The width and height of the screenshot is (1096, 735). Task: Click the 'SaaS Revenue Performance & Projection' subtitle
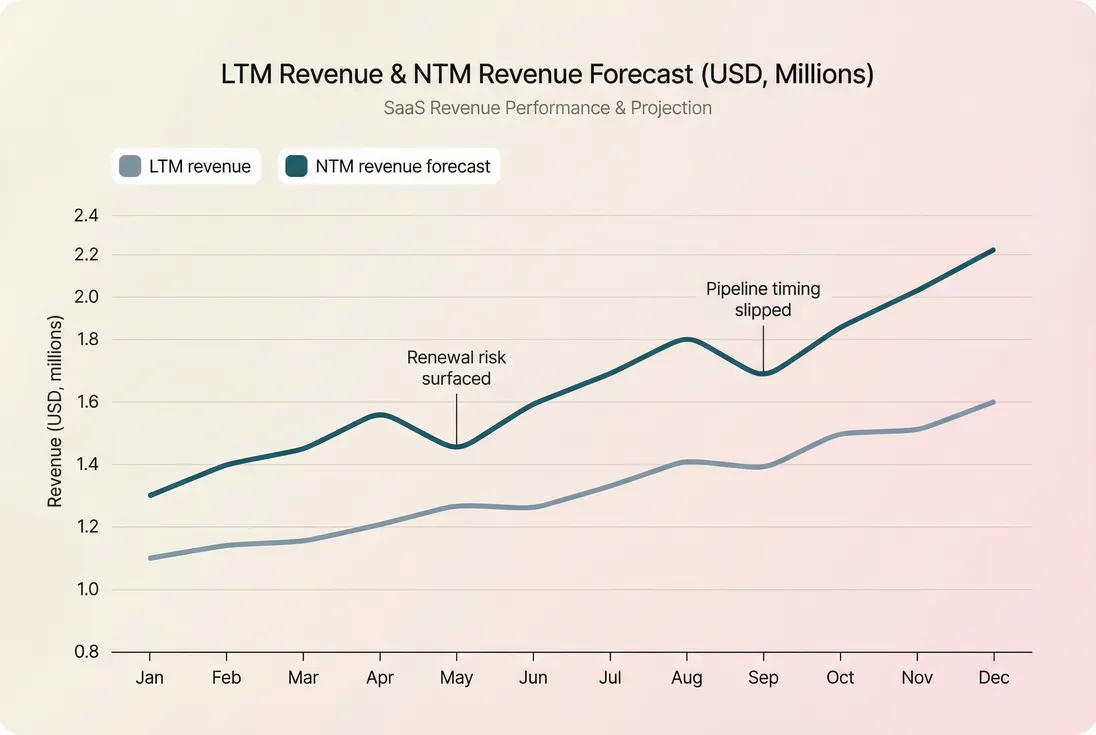(x=548, y=107)
